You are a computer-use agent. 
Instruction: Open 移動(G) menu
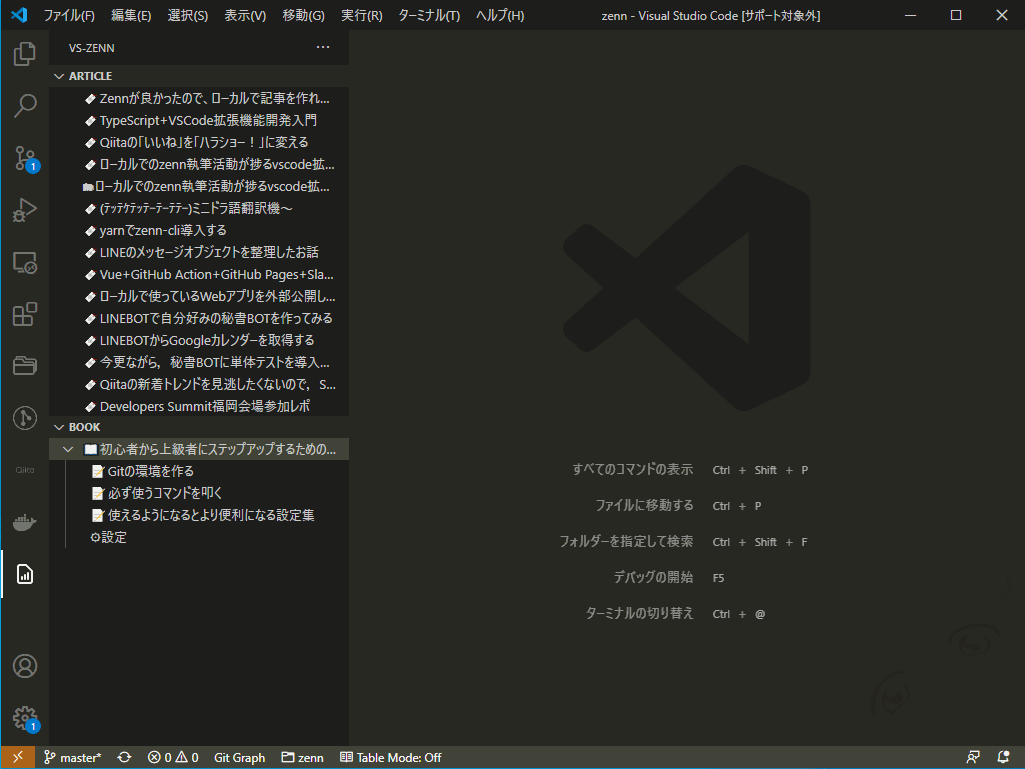[303, 15]
